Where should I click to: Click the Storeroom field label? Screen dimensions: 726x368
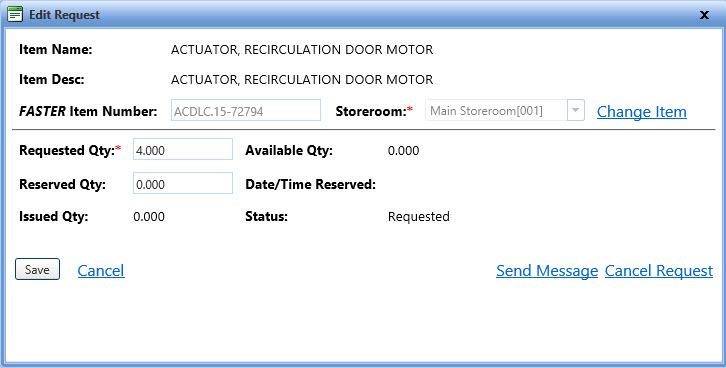pyautogui.click(x=374, y=112)
